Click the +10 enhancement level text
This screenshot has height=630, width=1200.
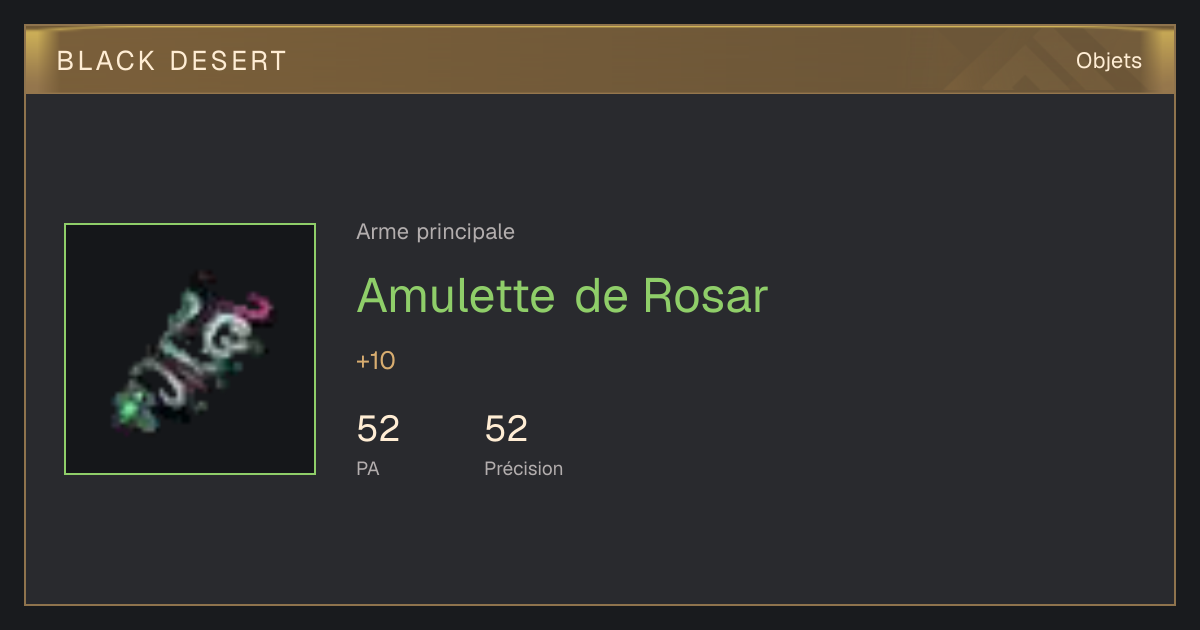click(x=376, y=361)
